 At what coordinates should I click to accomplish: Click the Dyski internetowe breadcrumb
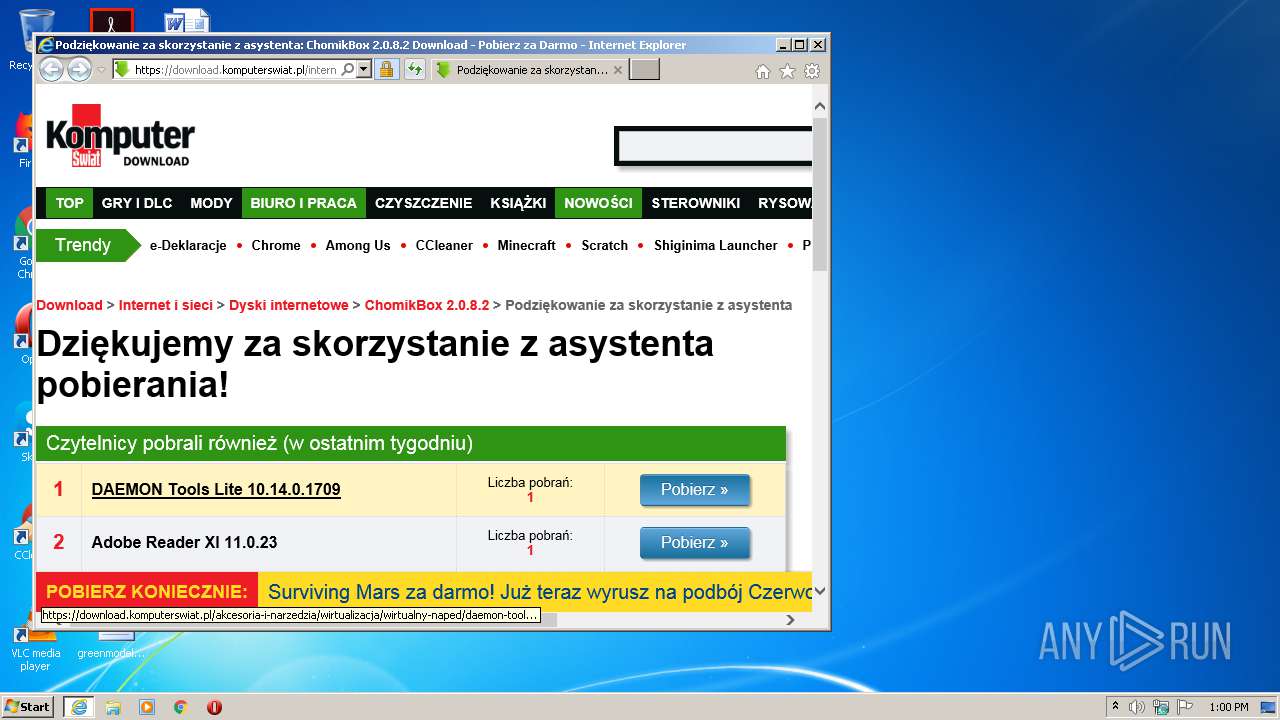(289, 305)
